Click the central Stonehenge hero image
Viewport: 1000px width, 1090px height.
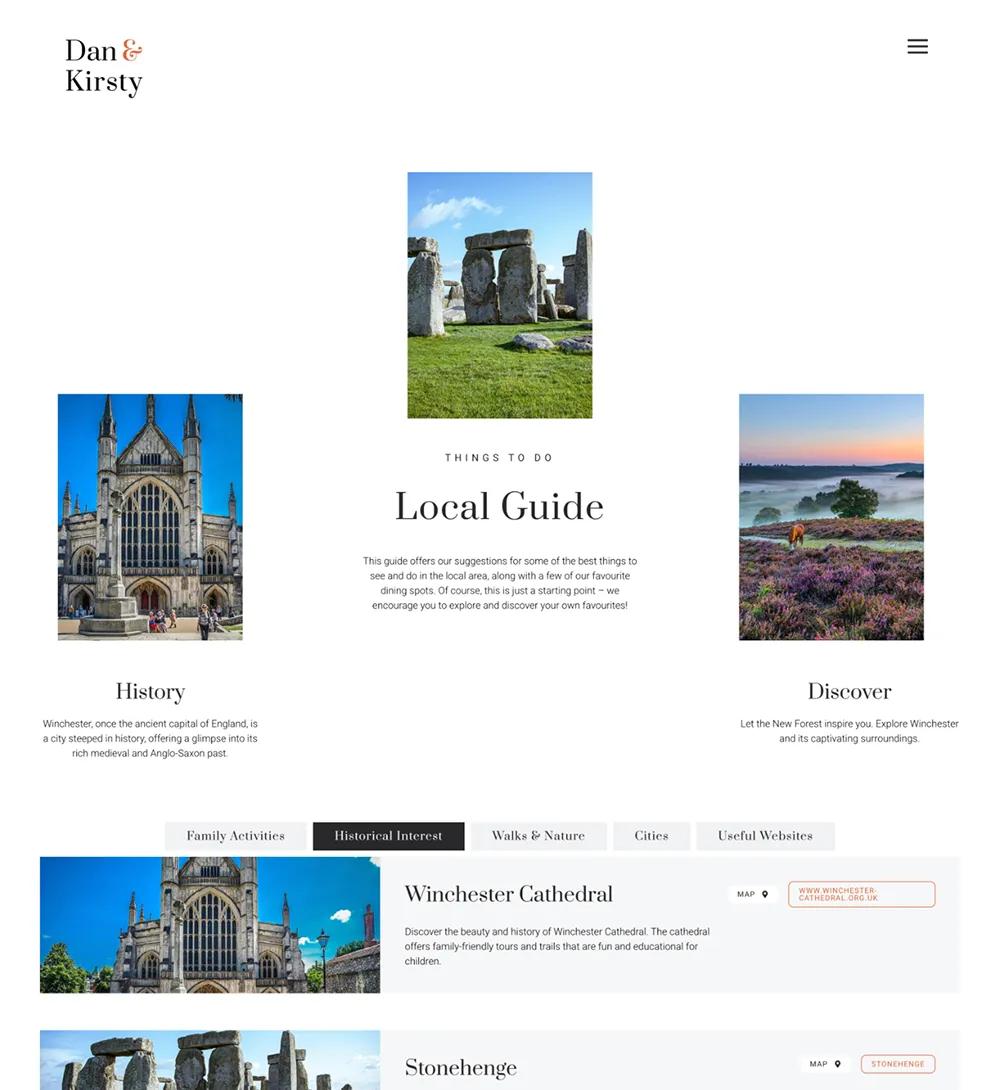coord(499,294)
